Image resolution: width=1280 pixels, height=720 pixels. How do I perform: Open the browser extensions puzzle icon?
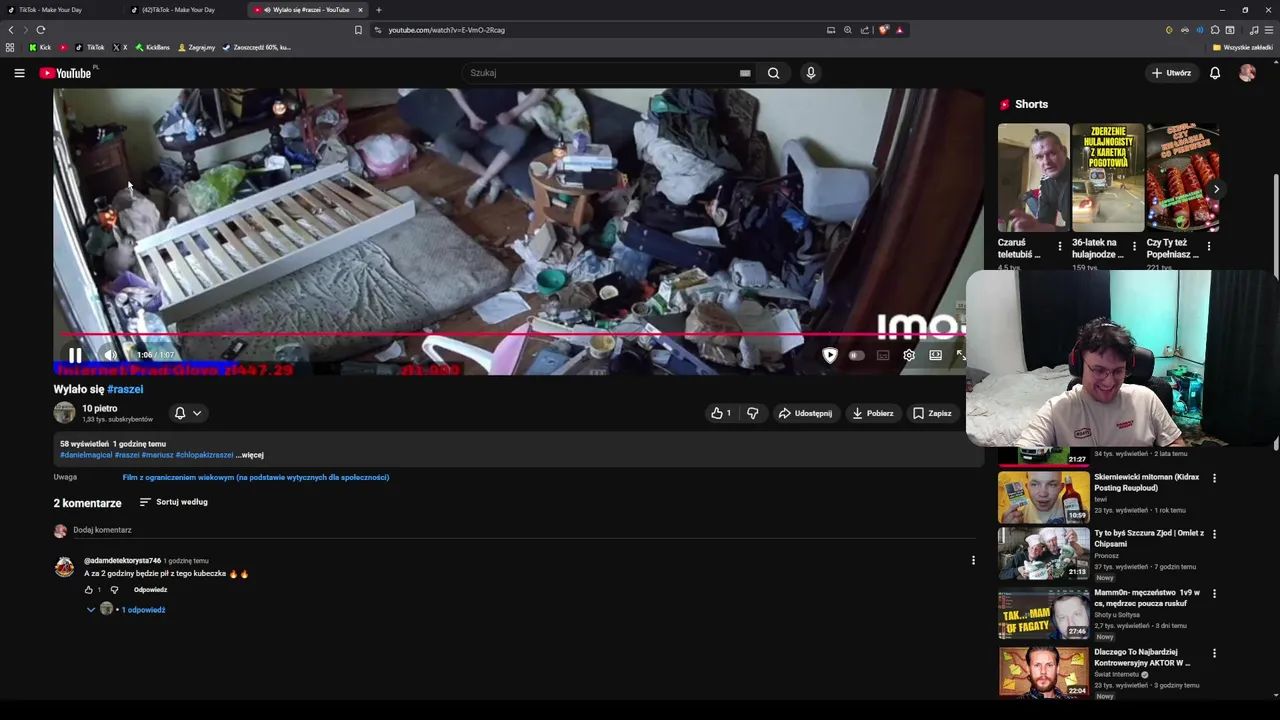click(x=1215, y=30)
